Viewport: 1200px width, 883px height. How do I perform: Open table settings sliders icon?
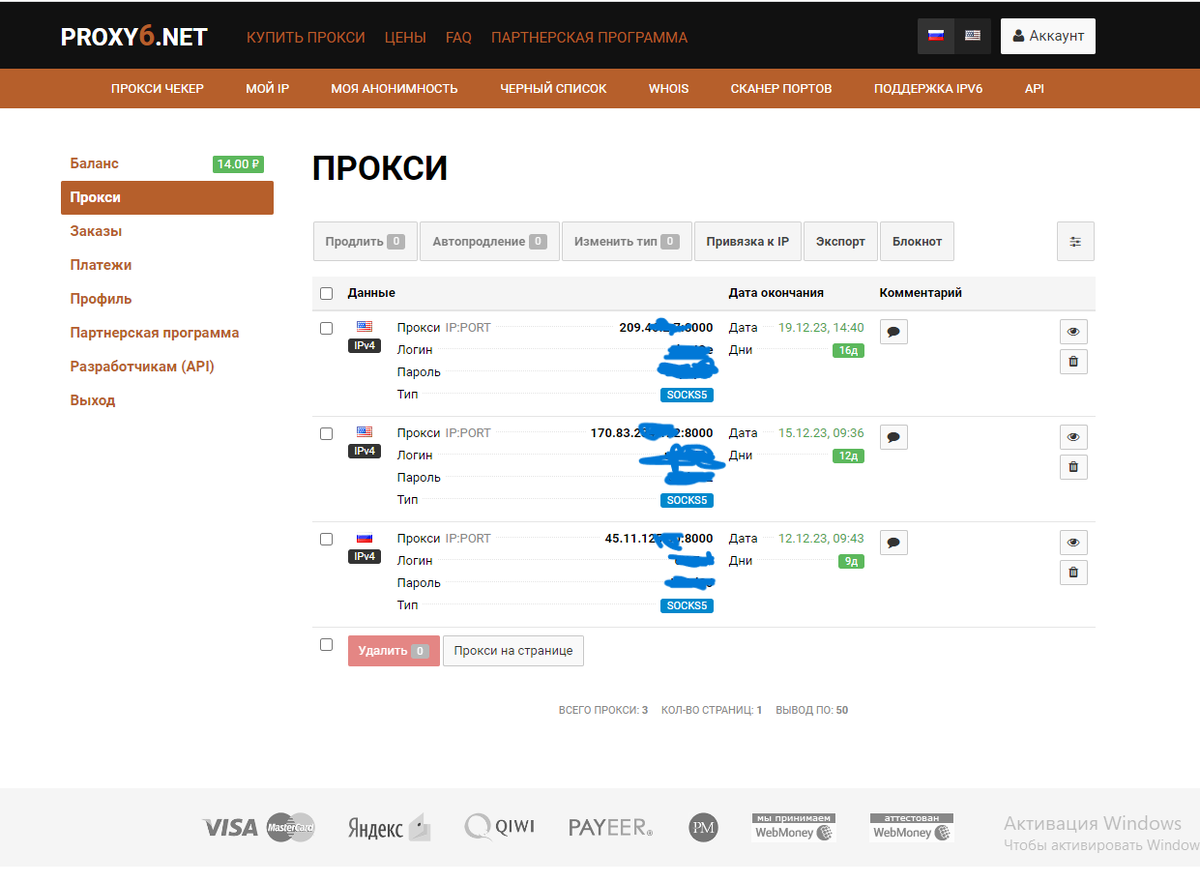pos(1075,241)
